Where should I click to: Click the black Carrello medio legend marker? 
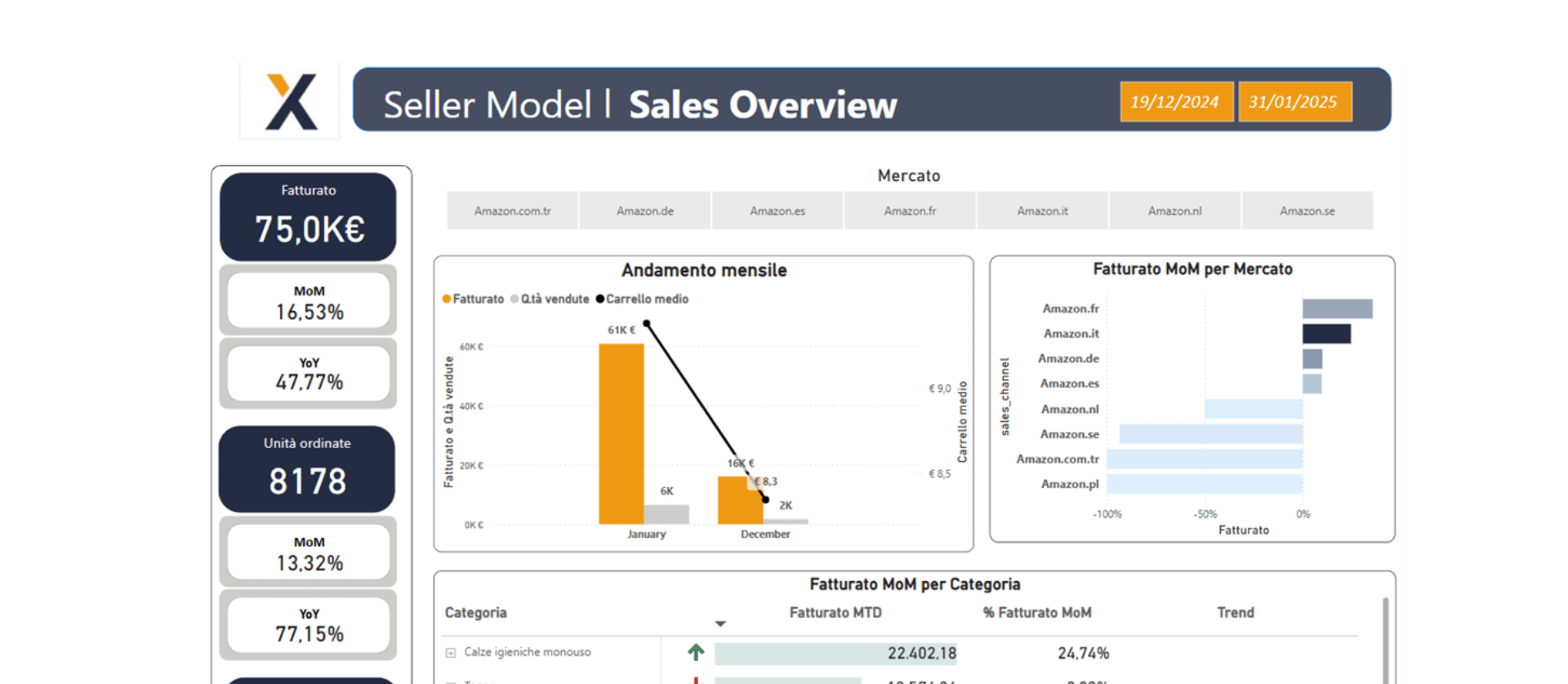pyautogui.click(x=600, y=299)
